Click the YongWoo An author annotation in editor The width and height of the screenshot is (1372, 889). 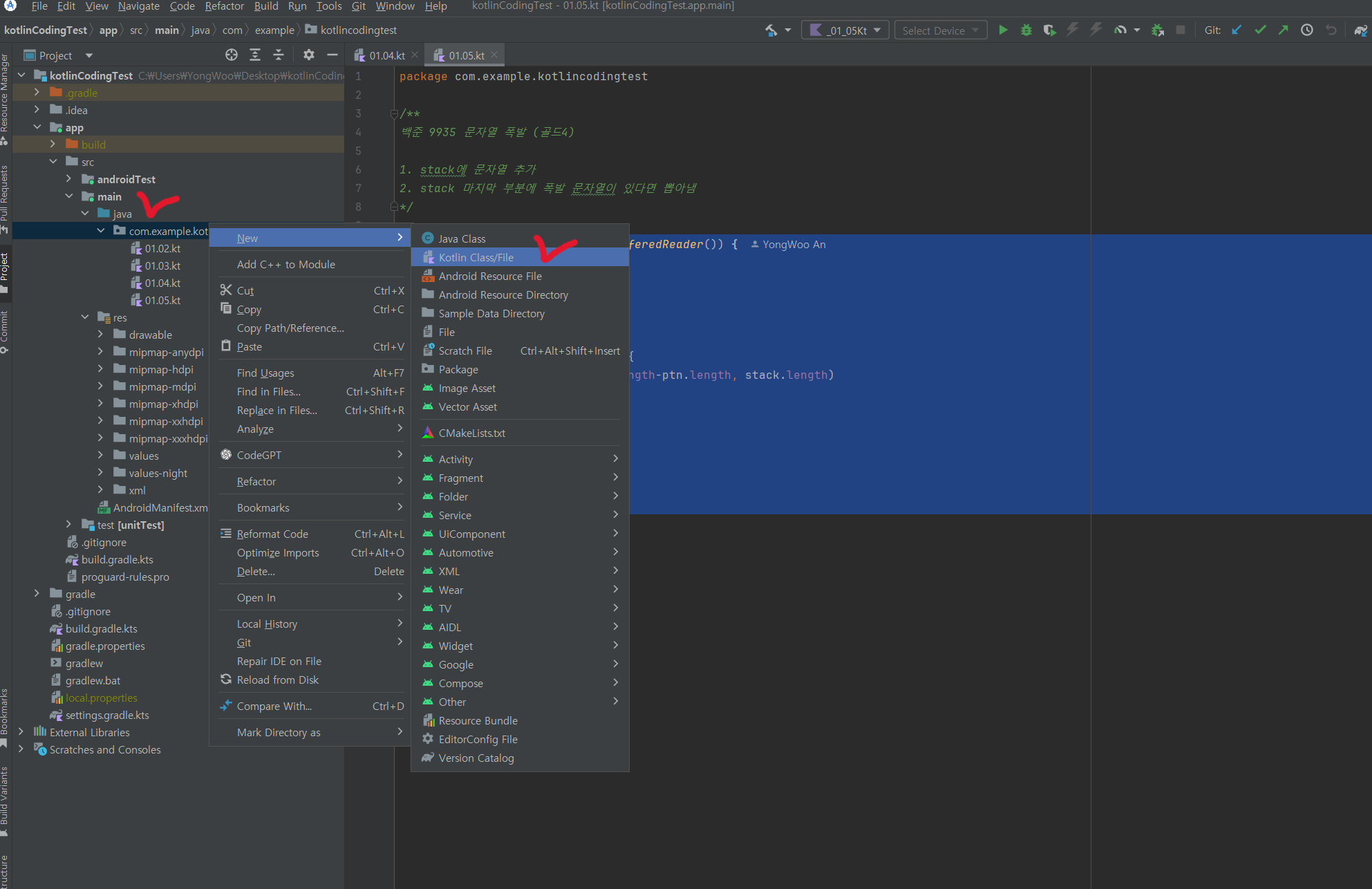793,244
